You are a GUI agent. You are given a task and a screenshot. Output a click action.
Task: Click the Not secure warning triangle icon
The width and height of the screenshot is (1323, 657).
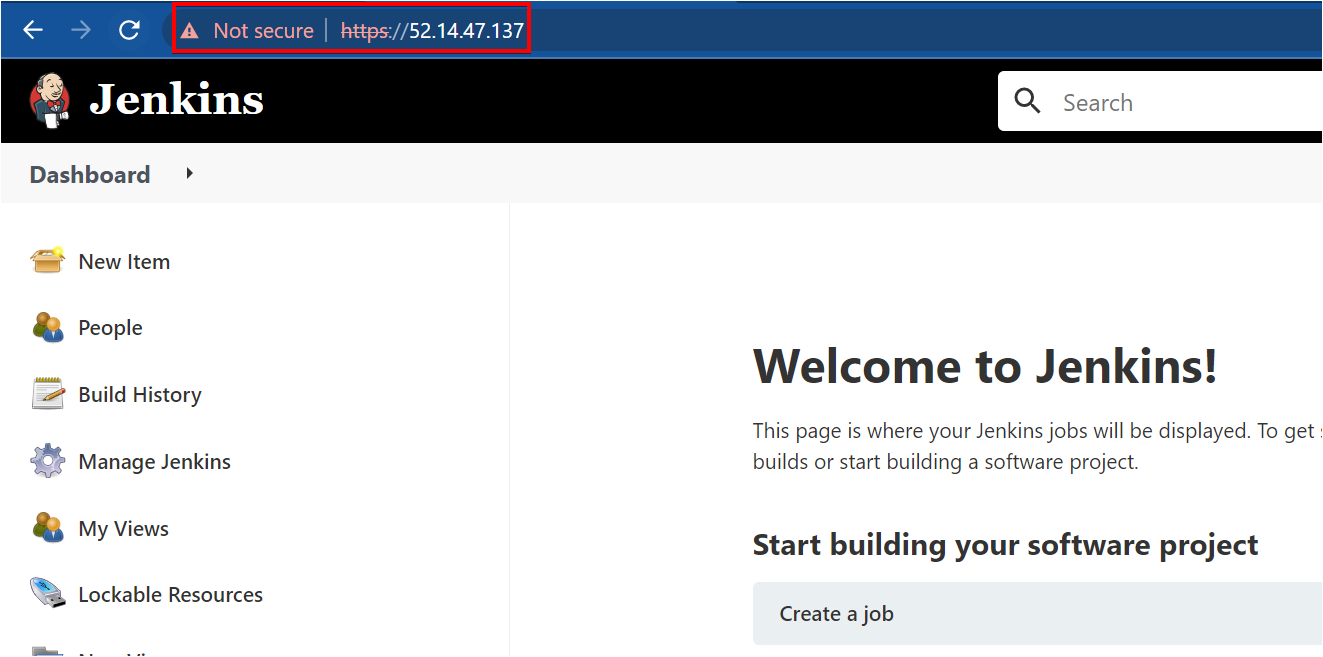[189, 31]
